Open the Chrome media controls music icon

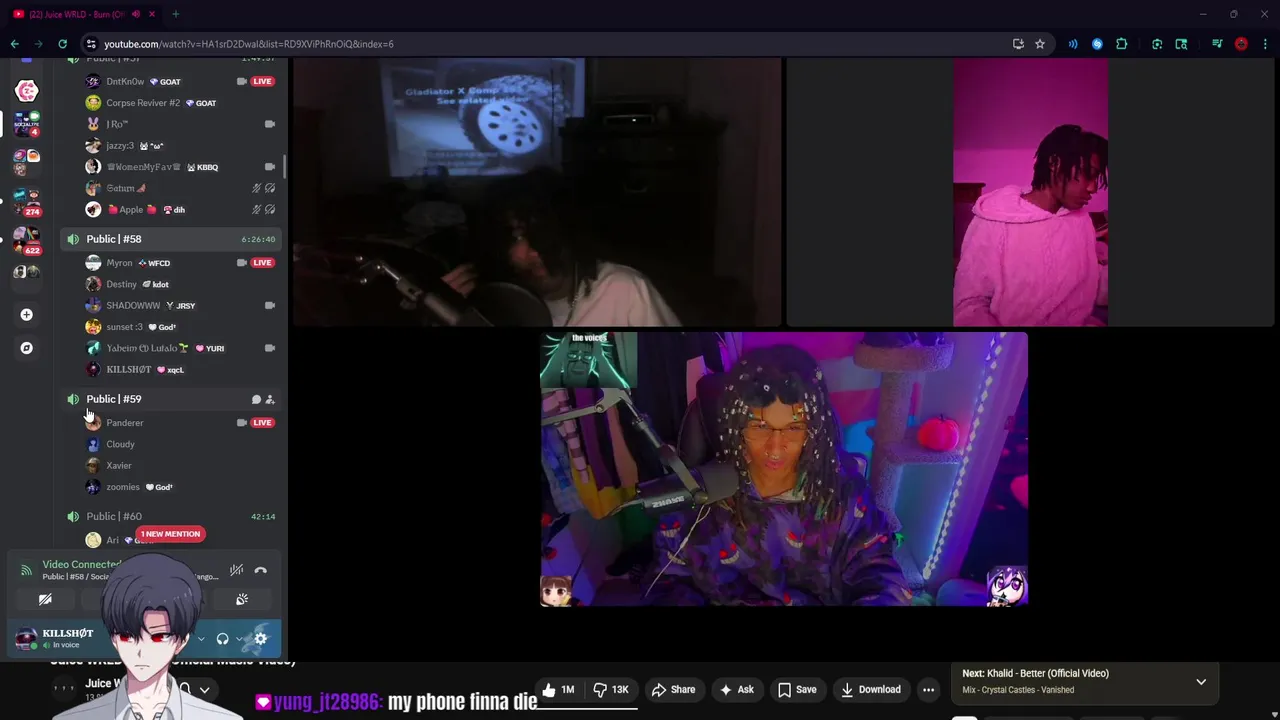1217,44
